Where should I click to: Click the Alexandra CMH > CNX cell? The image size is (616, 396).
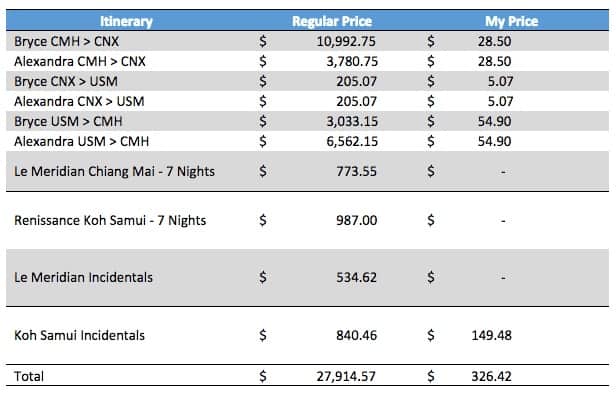click(80, 61)
